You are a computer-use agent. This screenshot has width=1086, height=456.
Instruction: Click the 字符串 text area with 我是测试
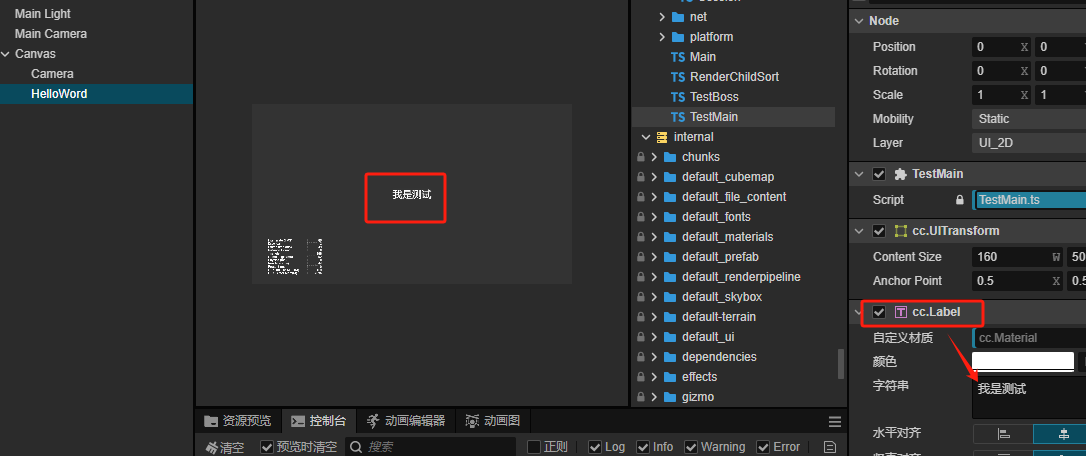tap(1029, 398)
